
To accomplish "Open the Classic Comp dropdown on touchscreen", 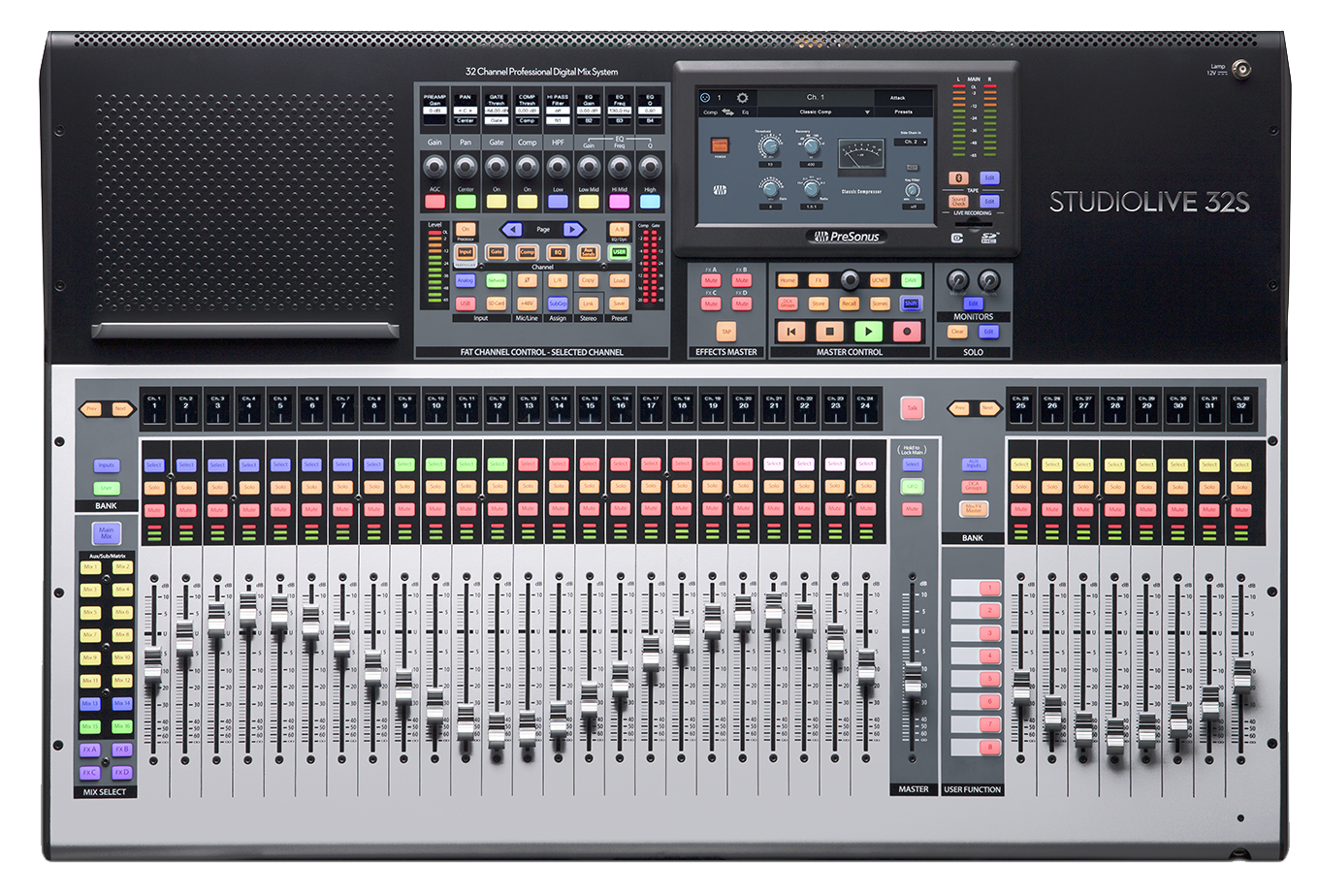I will click(815, 112).
